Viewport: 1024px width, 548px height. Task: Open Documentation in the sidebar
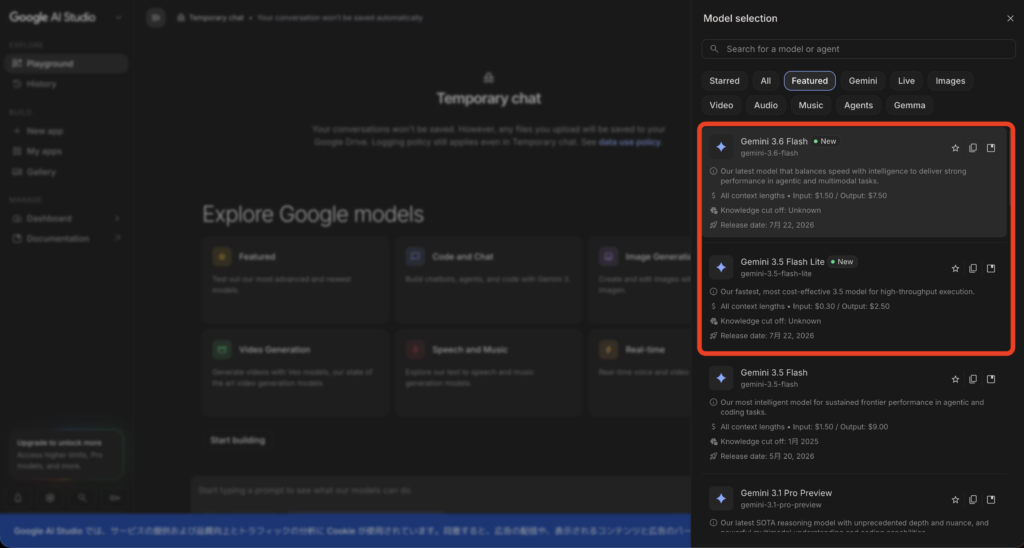coord(66,239)
